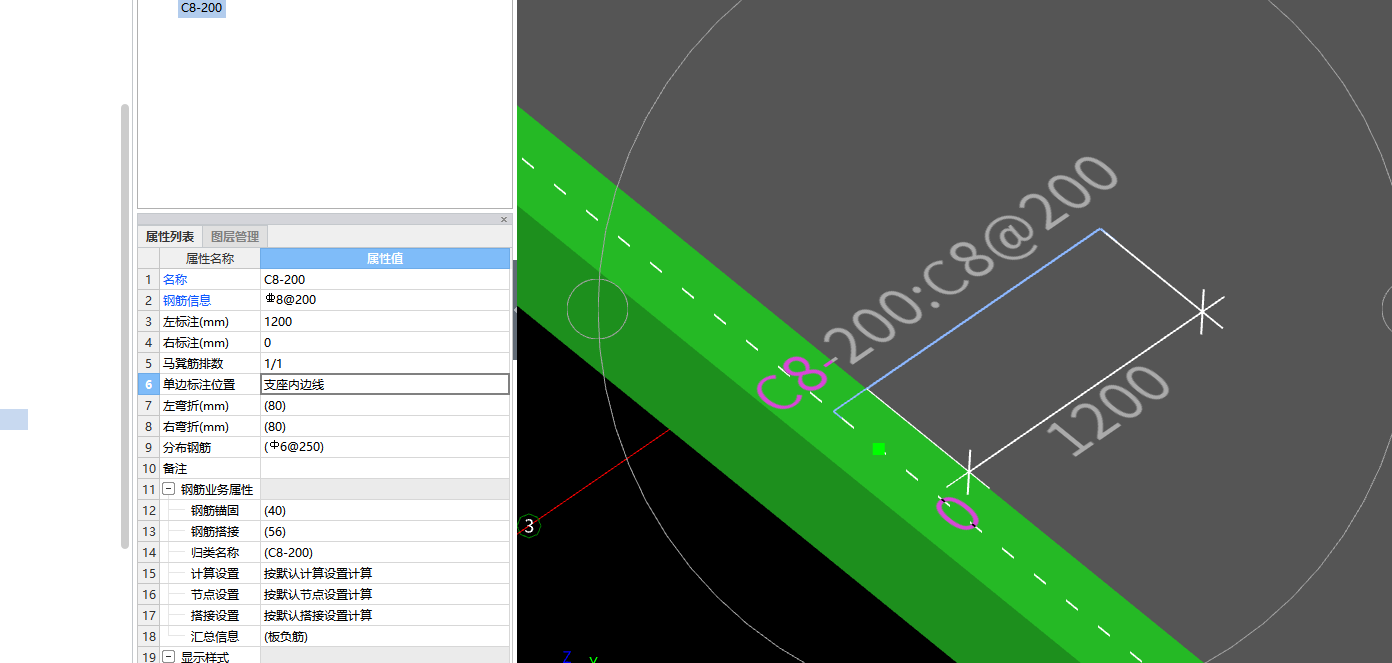Image resolution: width=1392 pixels, height=663 pixels.
Task: Click the left panel vertical scrollbar
Action: click(x=125, y=325)
